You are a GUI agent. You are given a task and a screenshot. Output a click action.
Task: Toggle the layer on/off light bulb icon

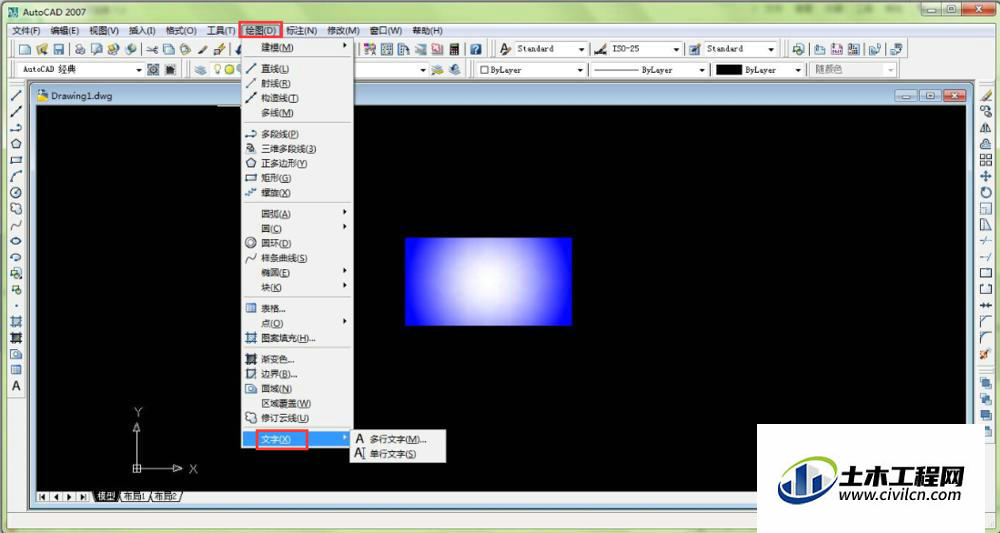[x=217, y=69]
